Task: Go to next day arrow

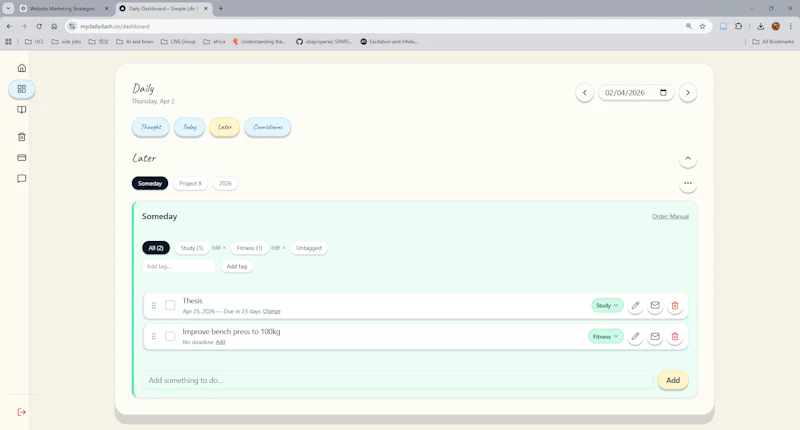Action: [x=688, y=93]
